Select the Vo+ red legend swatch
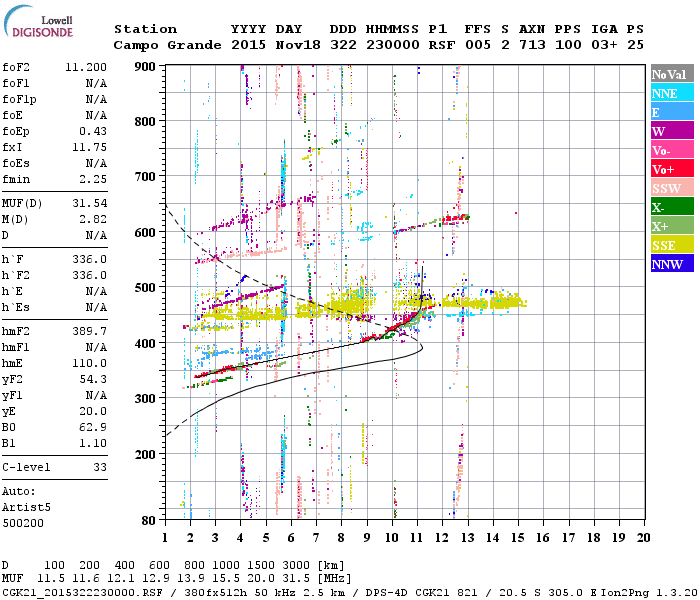 [x=672, y=169]
